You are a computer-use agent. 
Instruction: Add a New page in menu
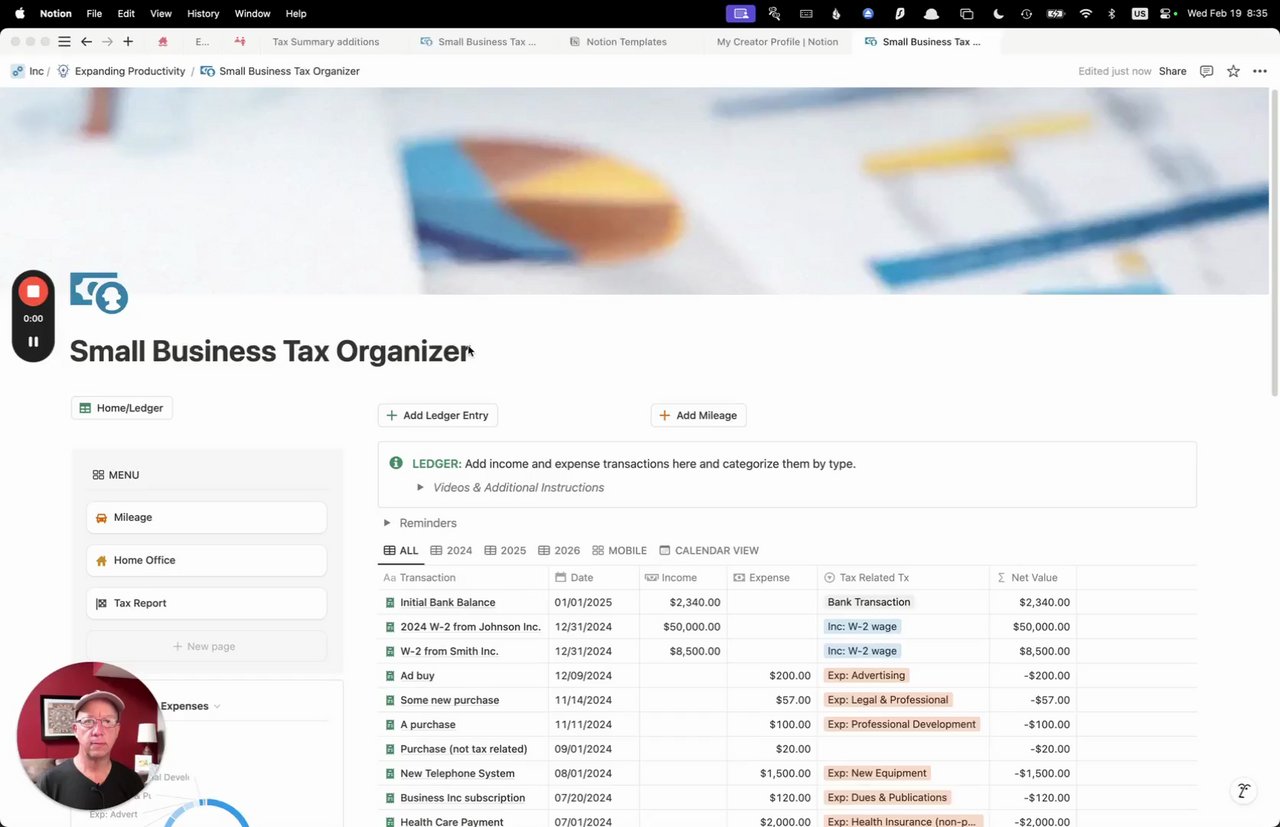click(207, 647)
